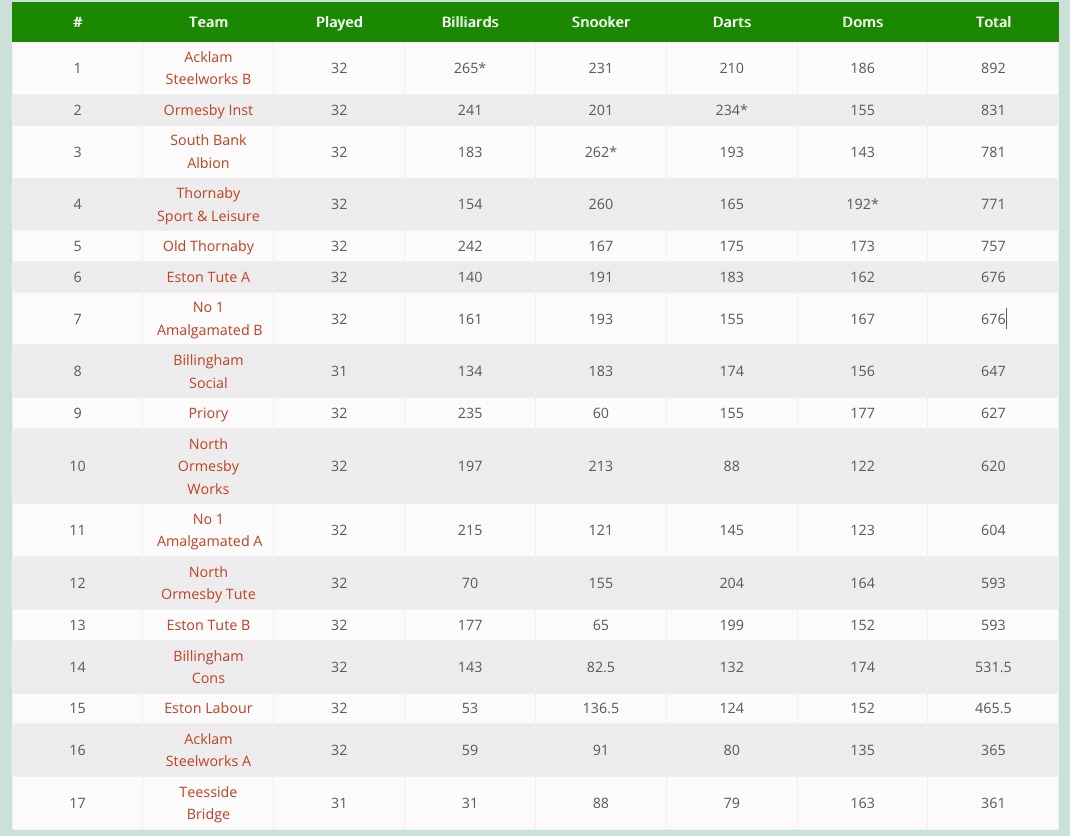The height and width of the screenshot is (836, 1070).
Task: Open Teesside Bridge team link
Action: click(x=208, y=803)
